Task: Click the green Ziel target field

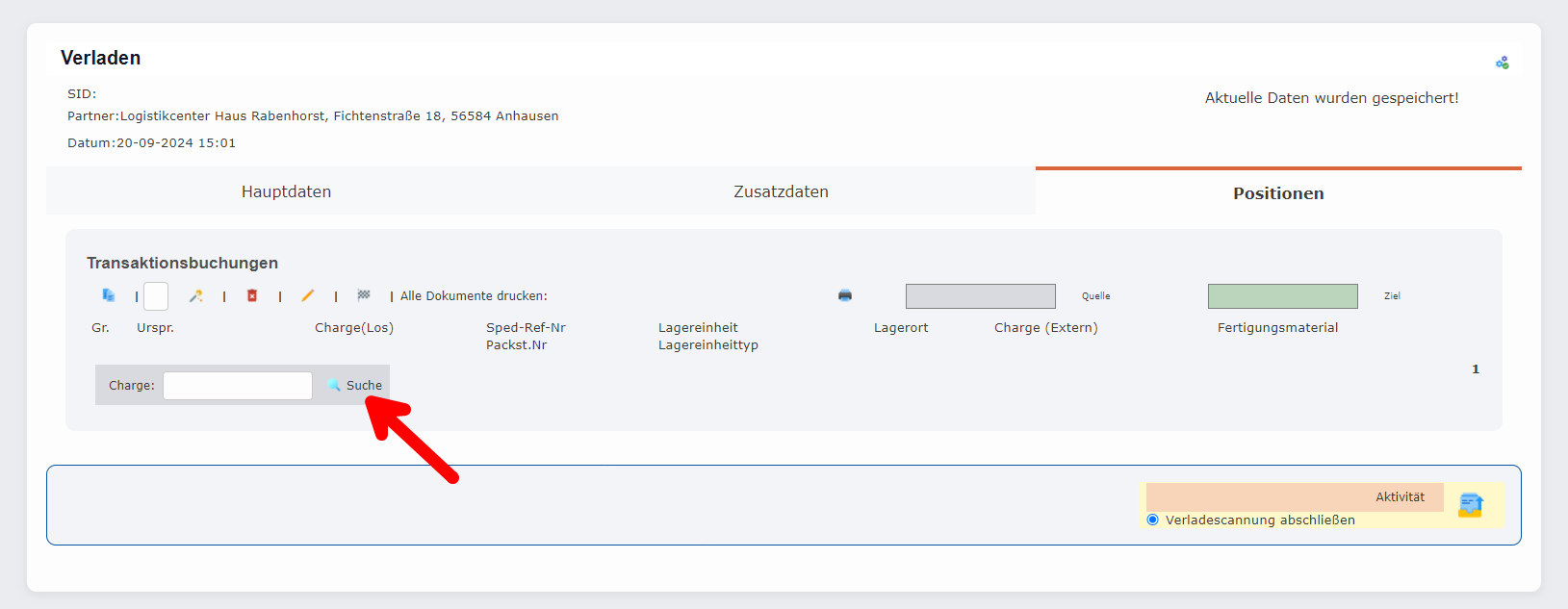Action: point(1282,296)
